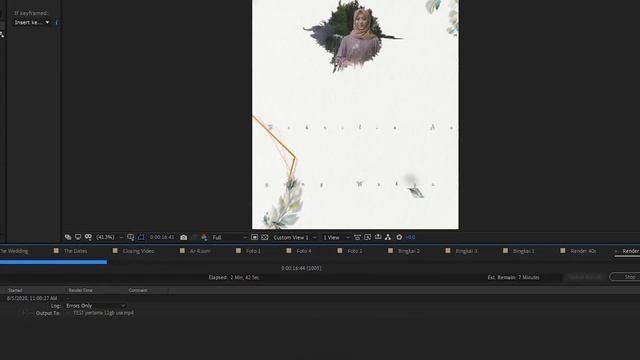Click the Comment column header
The width and height of the screenshot is (640, 360).
[x=138, y=290]
